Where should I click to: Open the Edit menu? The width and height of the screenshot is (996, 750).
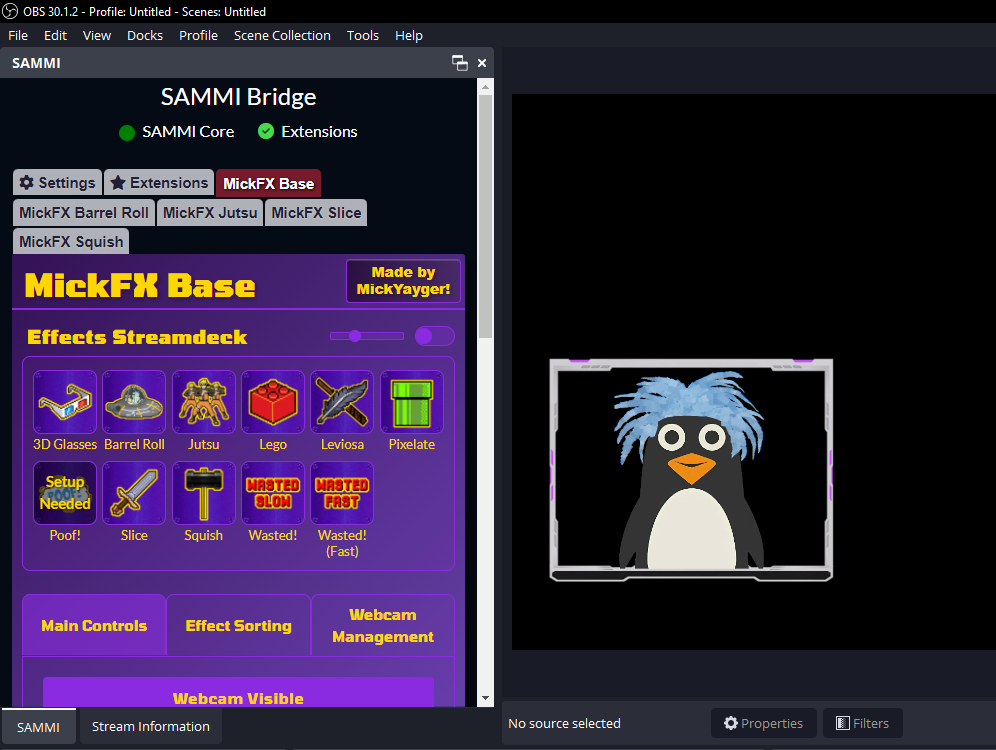click(55, 36)
